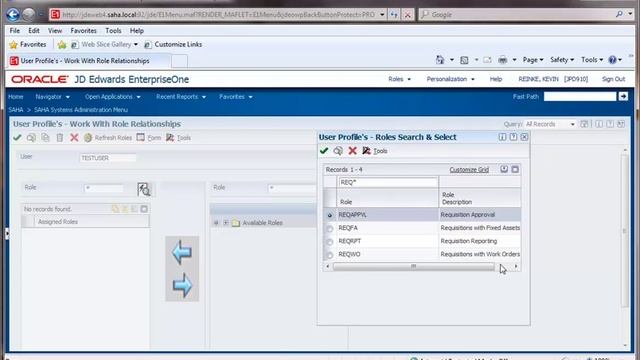Open the Roles dropdown in header
This screenshot has height=360, width=640.
click(x=400, y=79)
